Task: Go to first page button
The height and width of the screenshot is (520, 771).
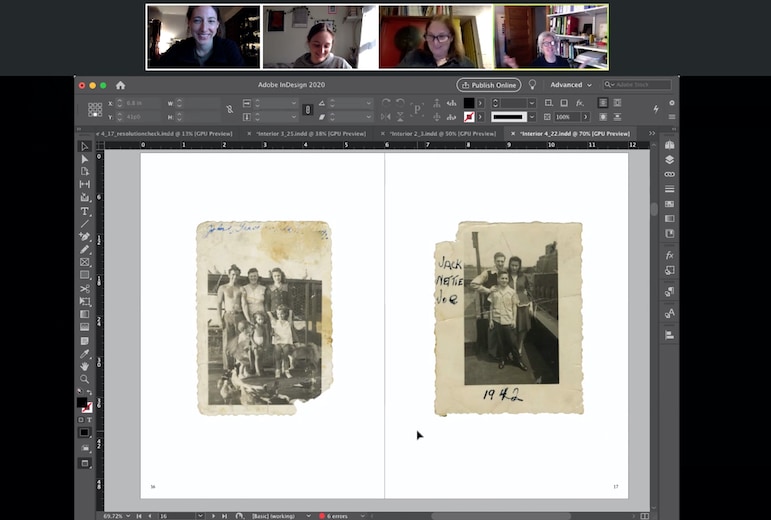Action: coord(139,516)
